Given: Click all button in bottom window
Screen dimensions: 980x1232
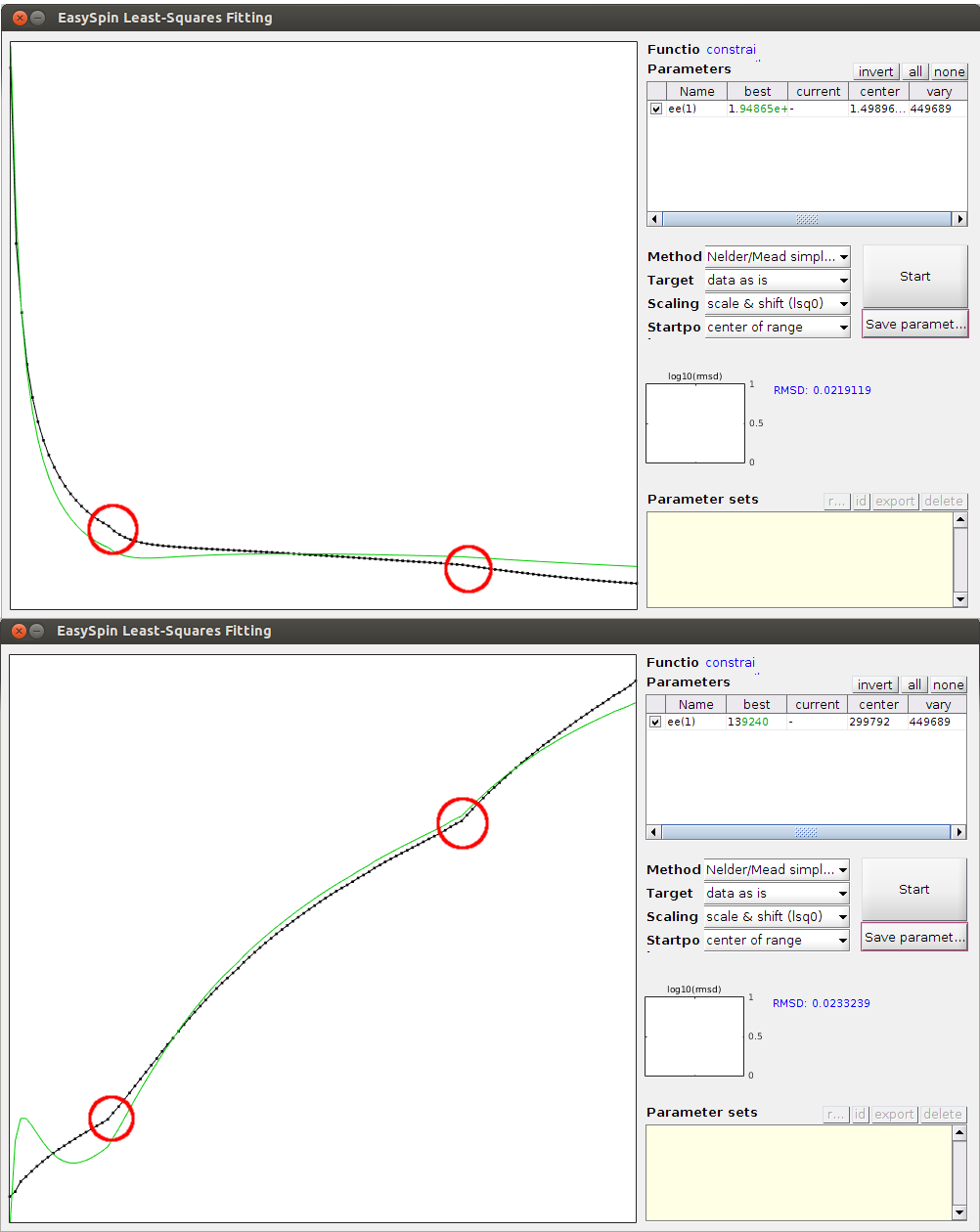Looking at the screenshot, I should [914, 685].
